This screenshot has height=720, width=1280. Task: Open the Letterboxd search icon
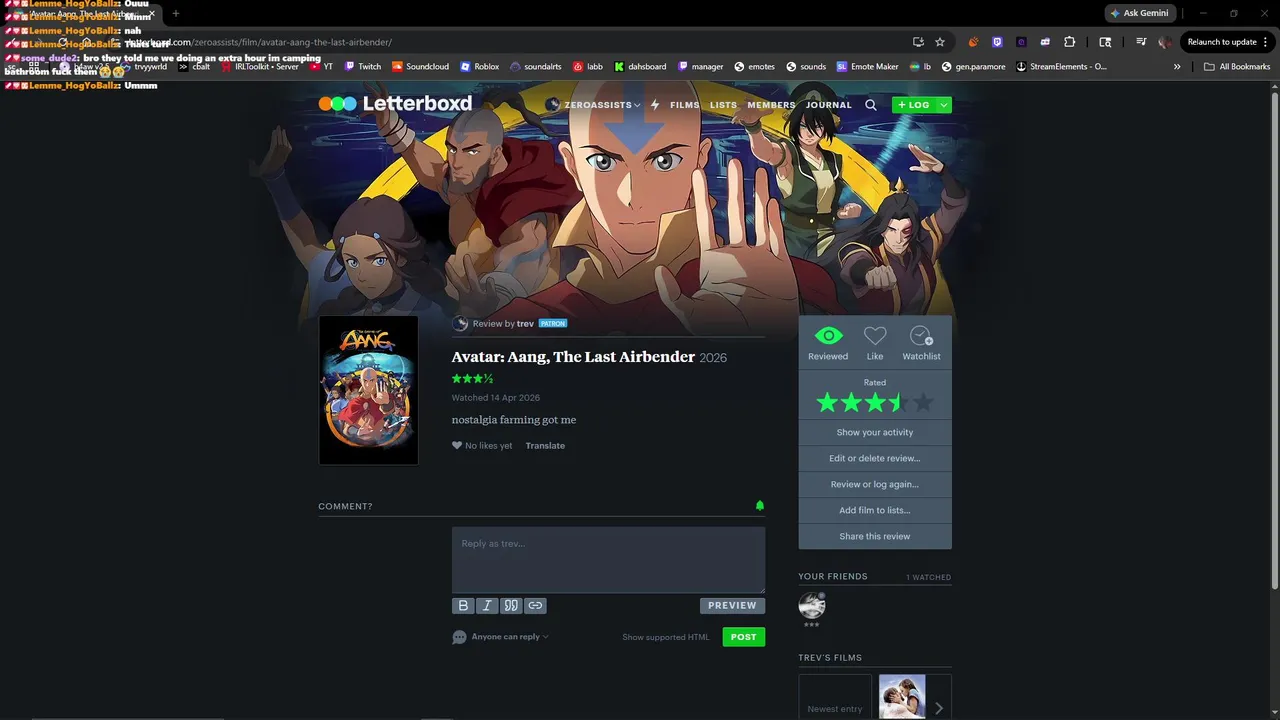point(871,105)
